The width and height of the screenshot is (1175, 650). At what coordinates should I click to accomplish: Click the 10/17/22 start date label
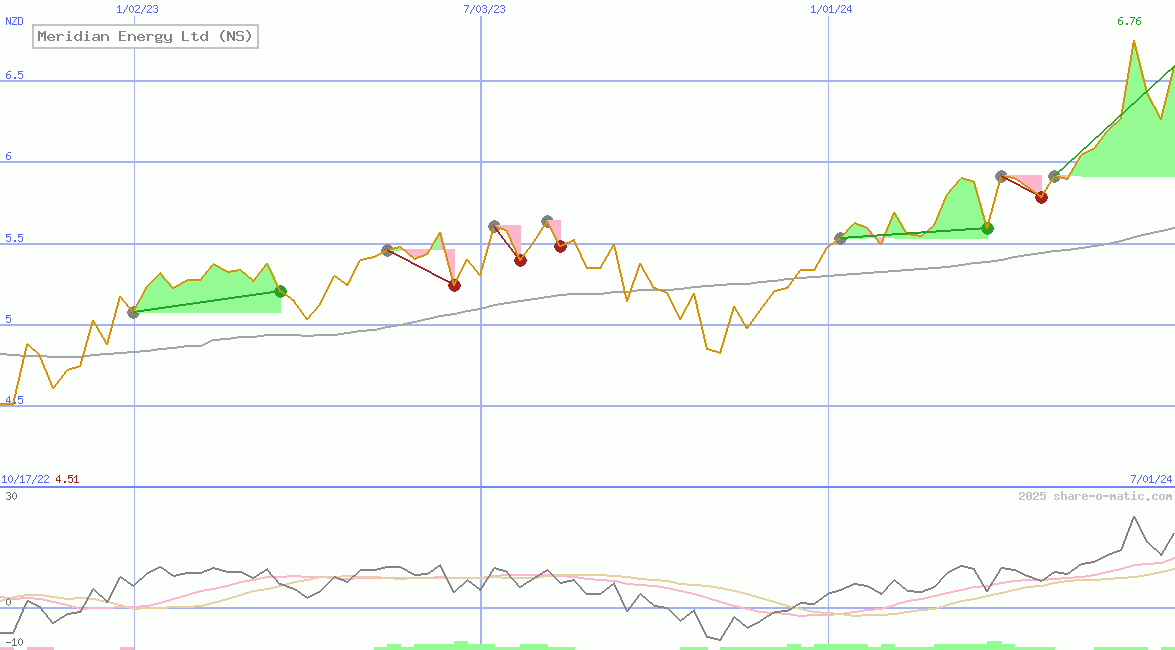tap(25, 479)
